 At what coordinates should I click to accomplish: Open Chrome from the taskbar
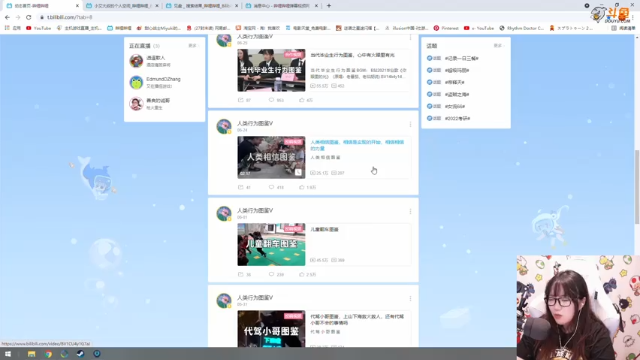48,354
